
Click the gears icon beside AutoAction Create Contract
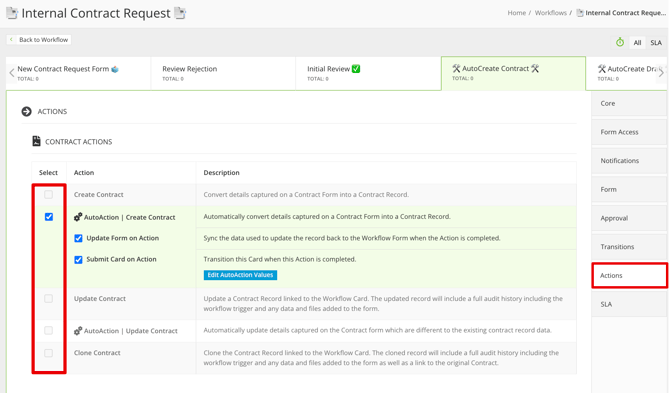tap(78, 217)
